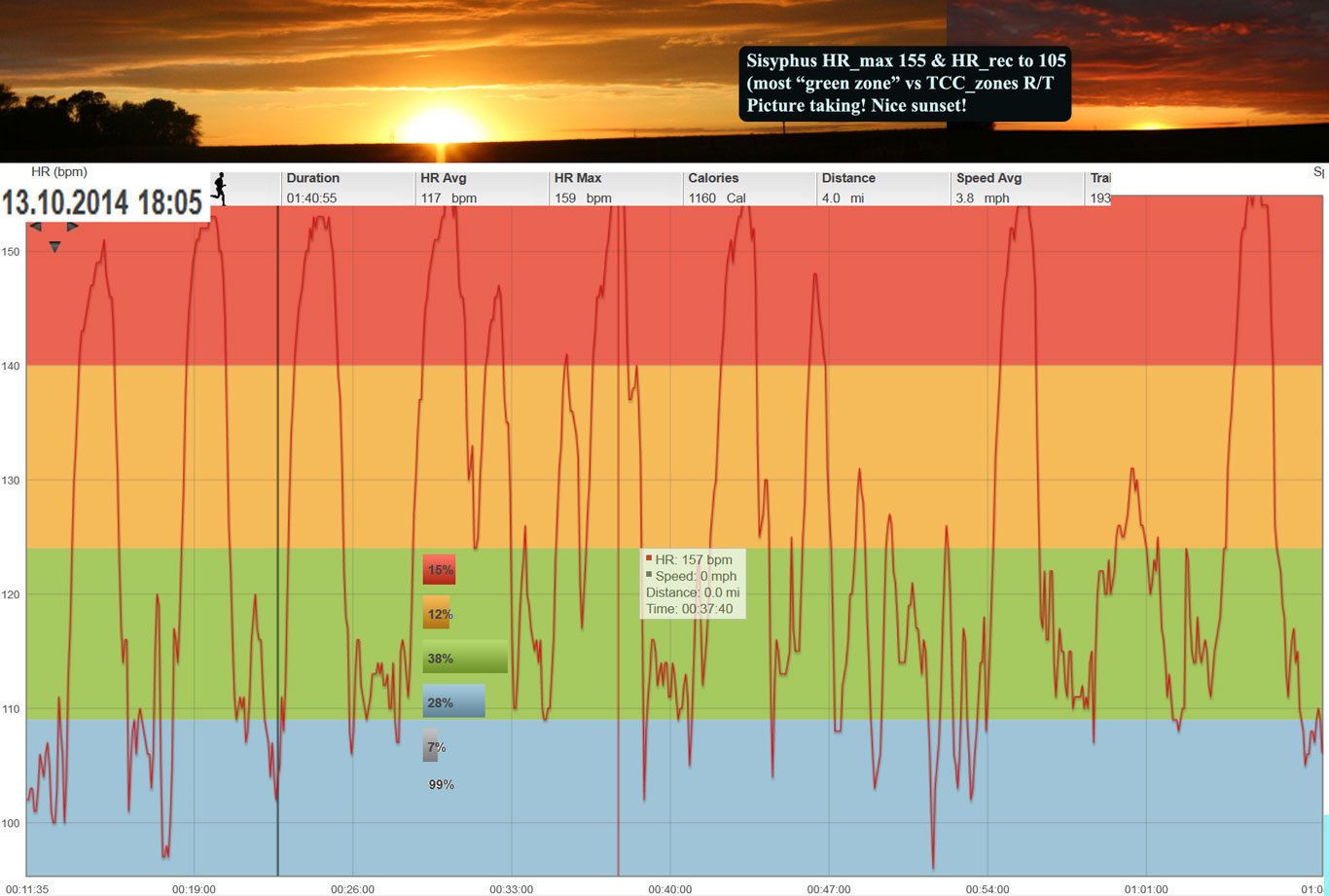1329x896 pixels.
Task: Click the 00:33:00 time axis label
Action: coord(512,888)
